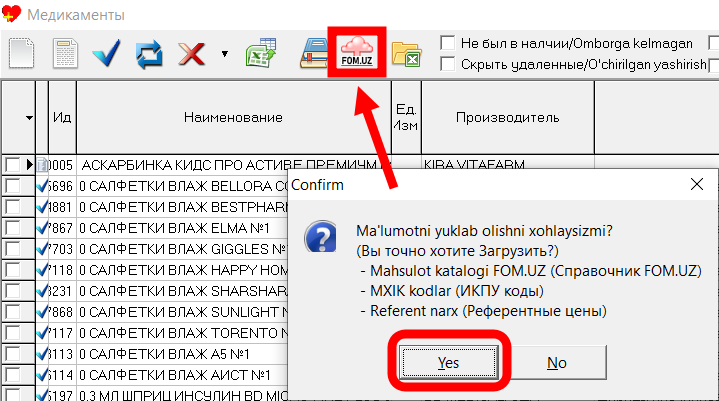719x401 pixels.
Task: Decline download with the No button
Action: (557, 363)
